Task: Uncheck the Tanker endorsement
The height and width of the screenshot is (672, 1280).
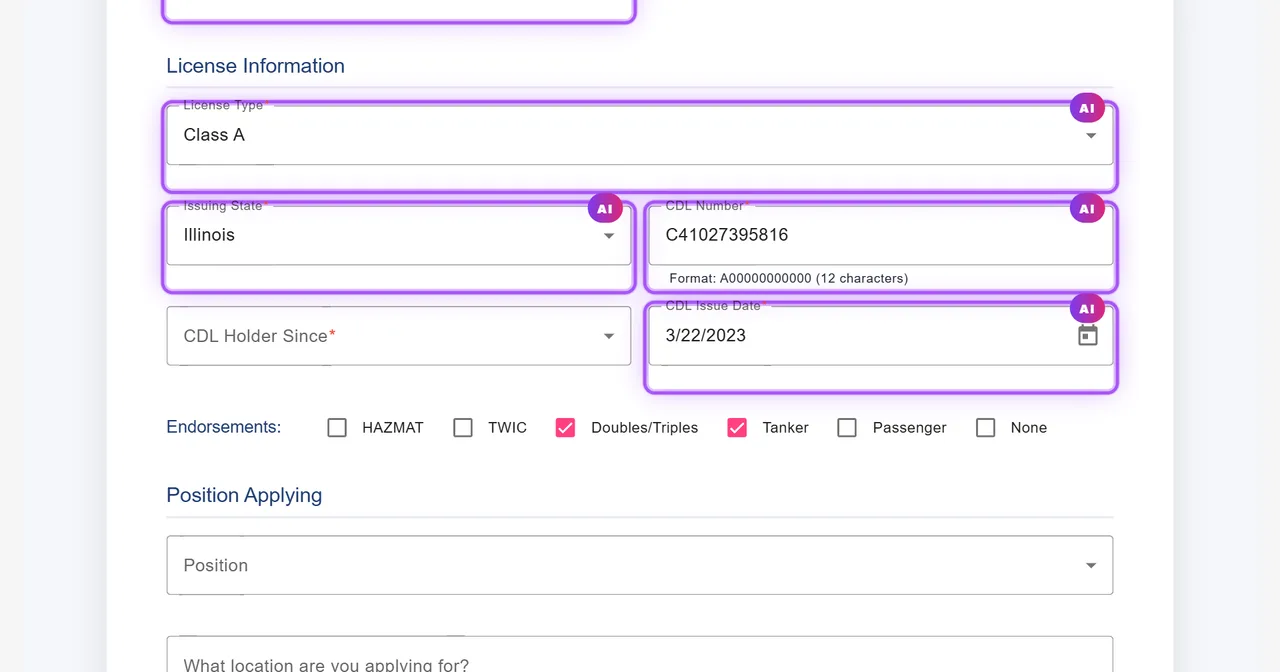Action: tap(737, 428)
